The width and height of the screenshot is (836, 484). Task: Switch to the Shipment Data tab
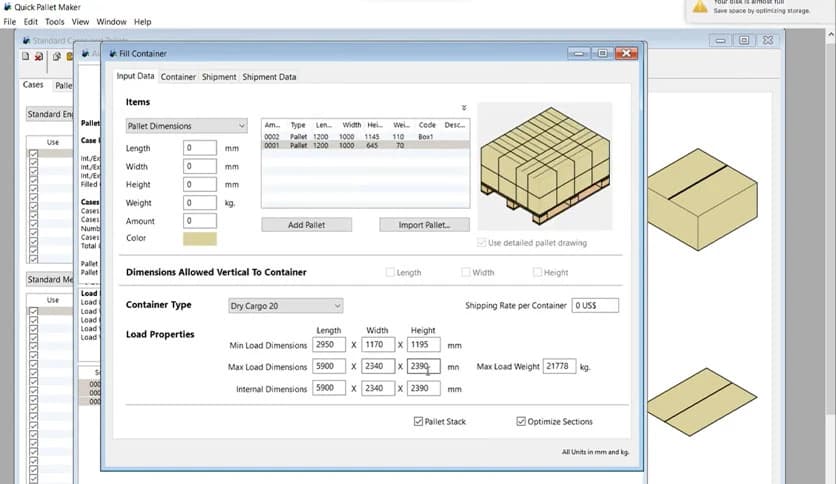[x=269, y=77]
